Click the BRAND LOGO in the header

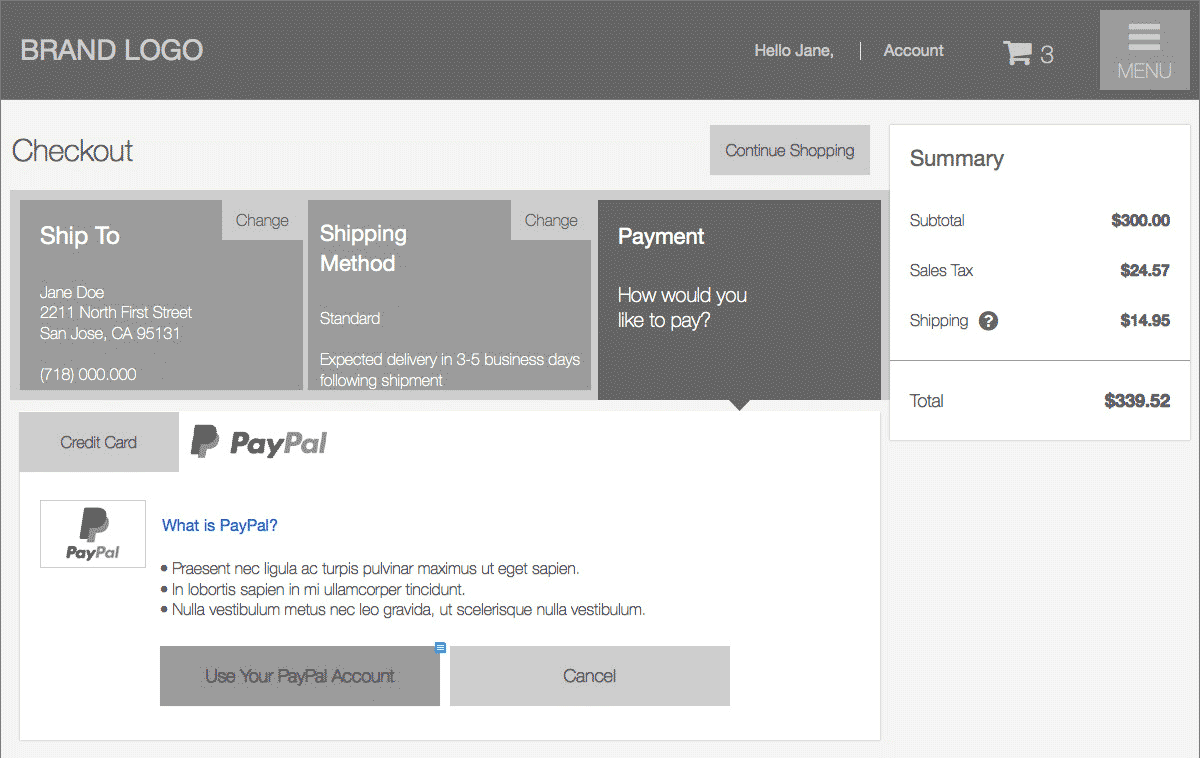[x=111, y=50]
